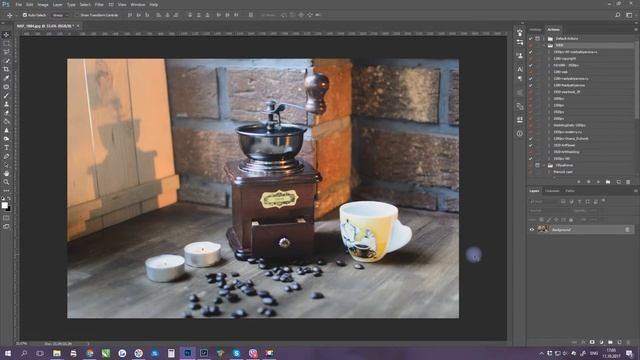Image resolution: width=640 pixels, height=360 pixels.
Task: Add a layer mask in the Layers panel
Action: pyautogui.click(x=592, y=342)
